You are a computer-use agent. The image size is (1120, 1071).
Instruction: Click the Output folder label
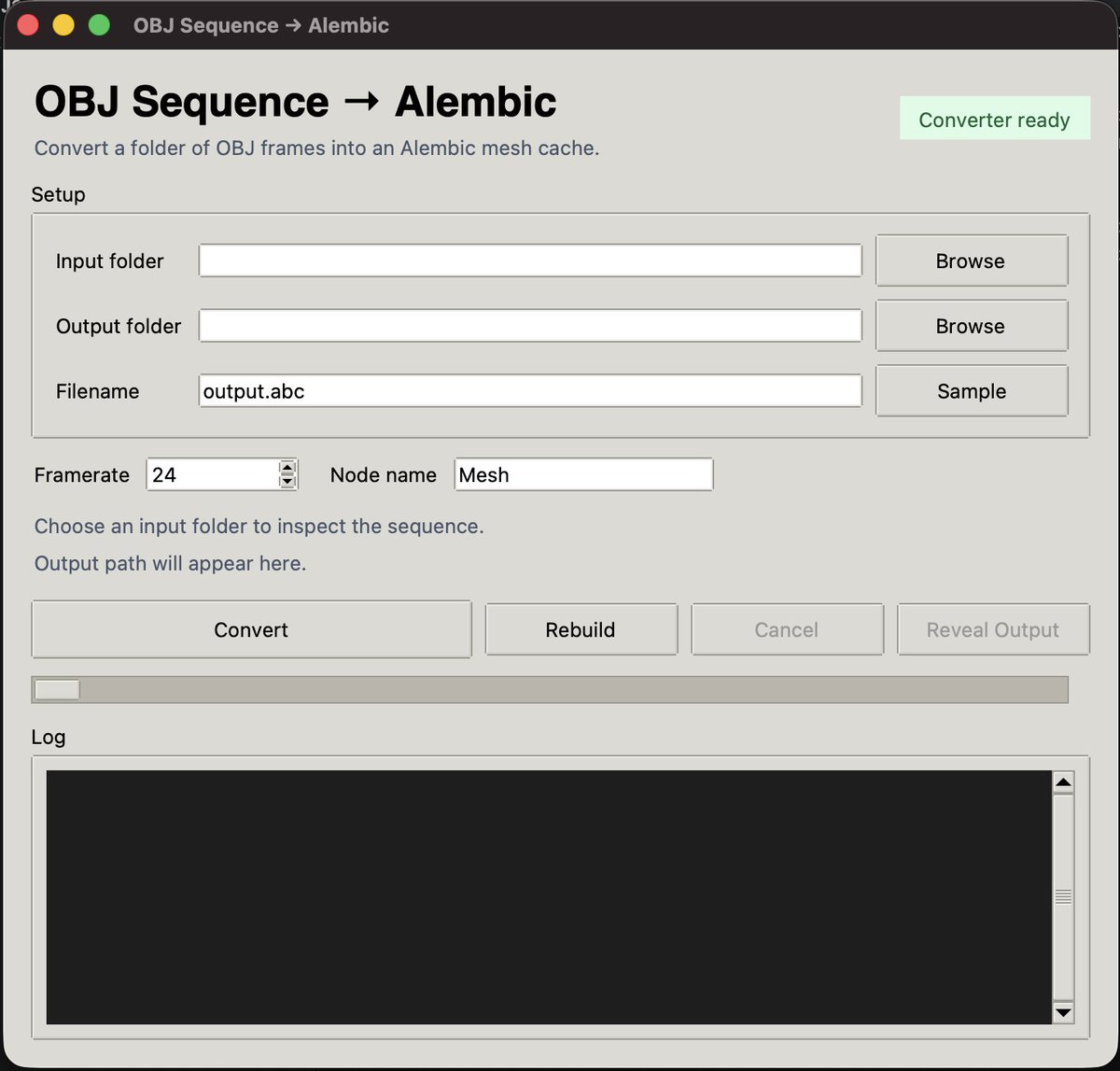(x=119, y=326)
